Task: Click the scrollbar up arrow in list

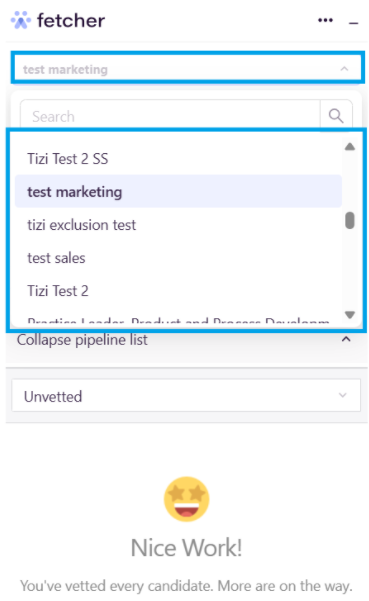Action: (349, 146)
